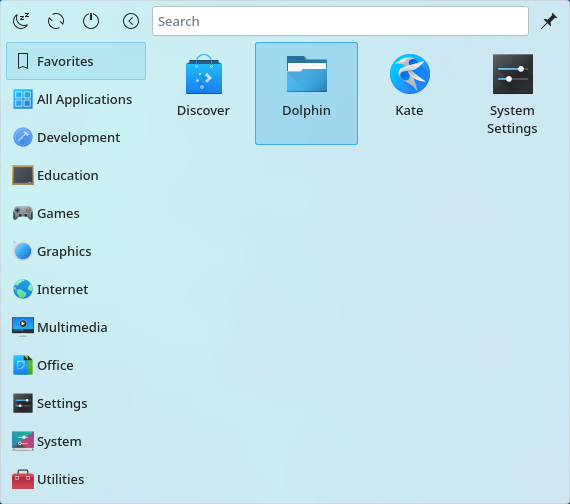570x504 pixels.
Task: Click the Sleep moon icon
Action: (21, 21)
